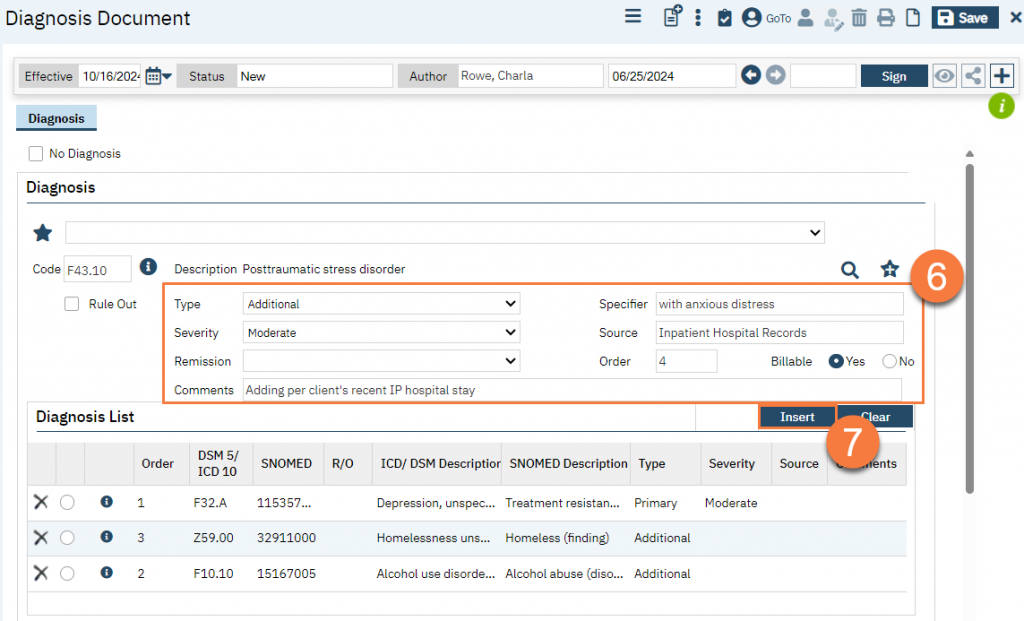Image resolution: width=1024 pixels, height=621 pixels.
Task: Click into the Comments text field
Action: click(571, 390)
